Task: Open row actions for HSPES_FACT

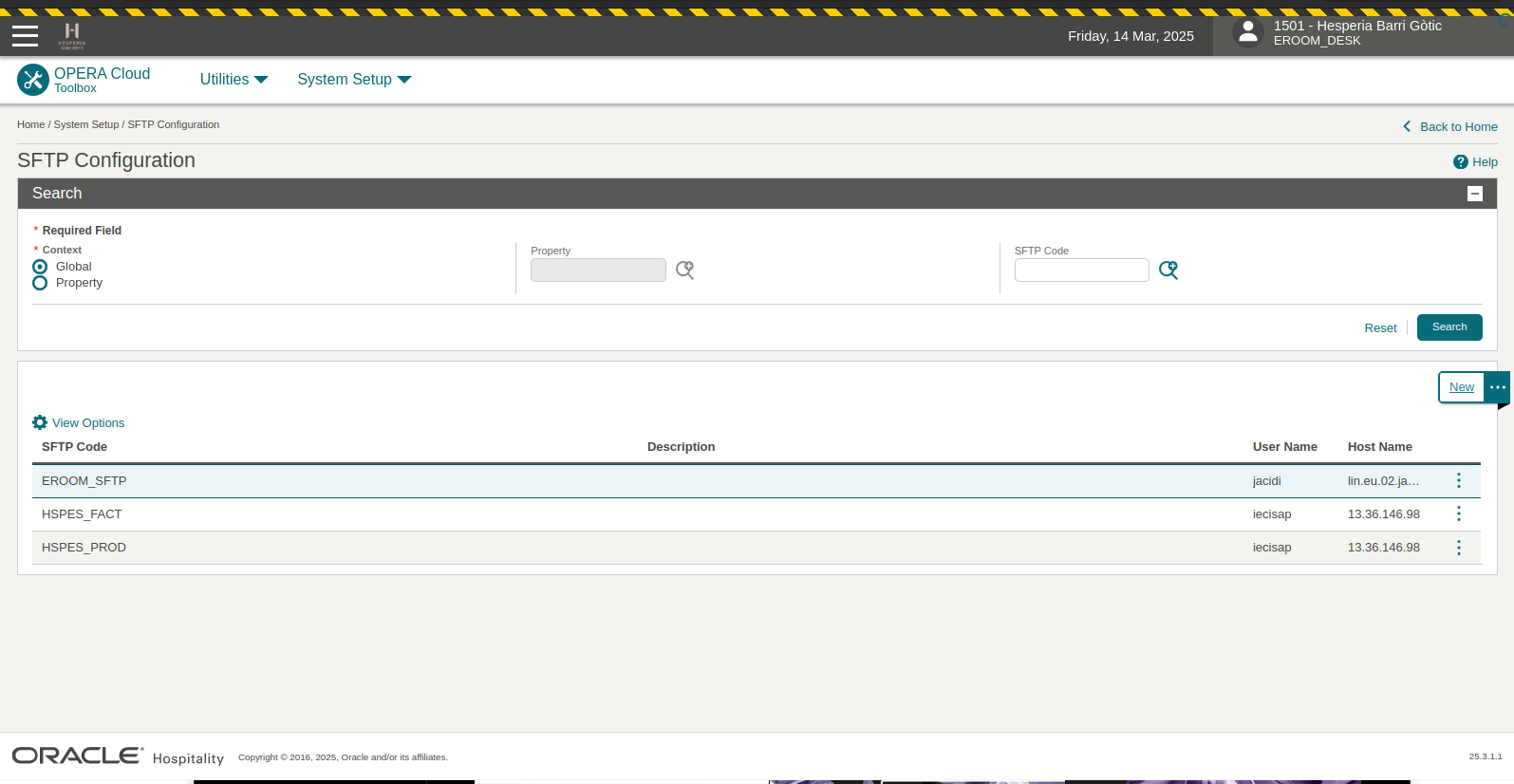Action: (1458, 514)
